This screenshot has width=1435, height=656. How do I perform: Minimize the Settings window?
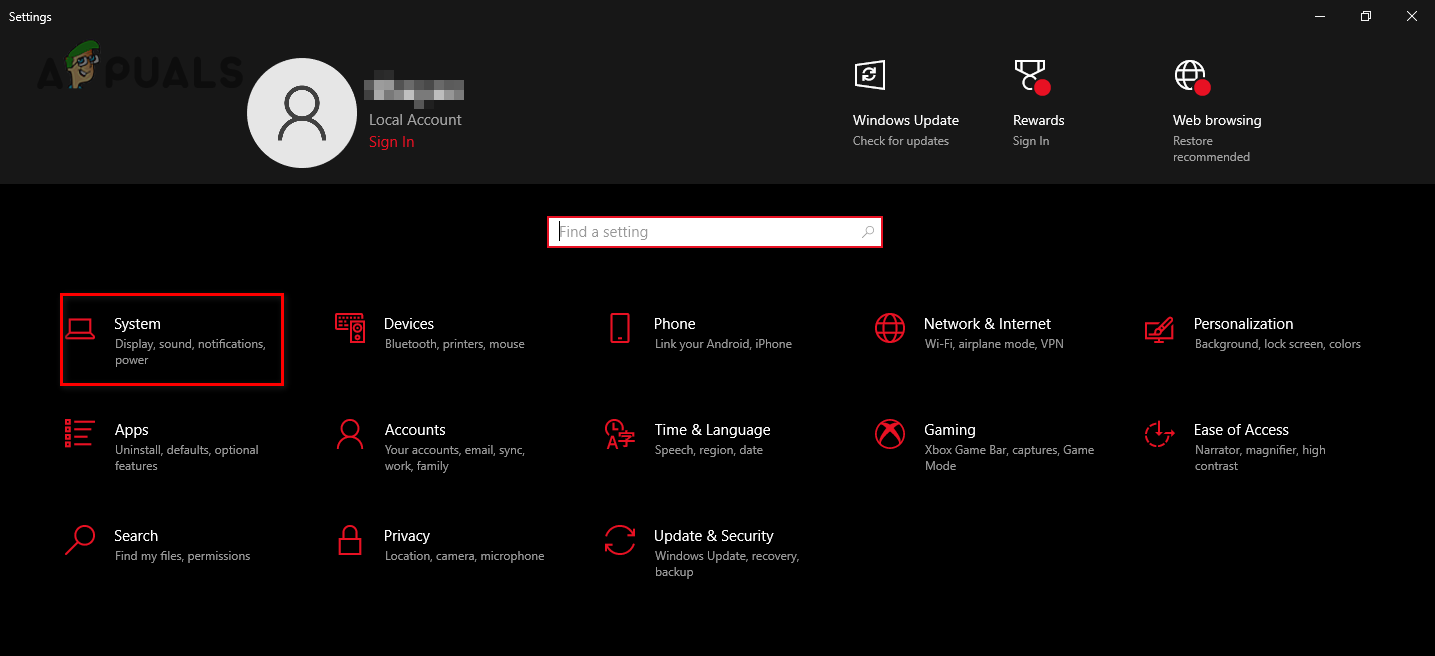point(1320,16)
